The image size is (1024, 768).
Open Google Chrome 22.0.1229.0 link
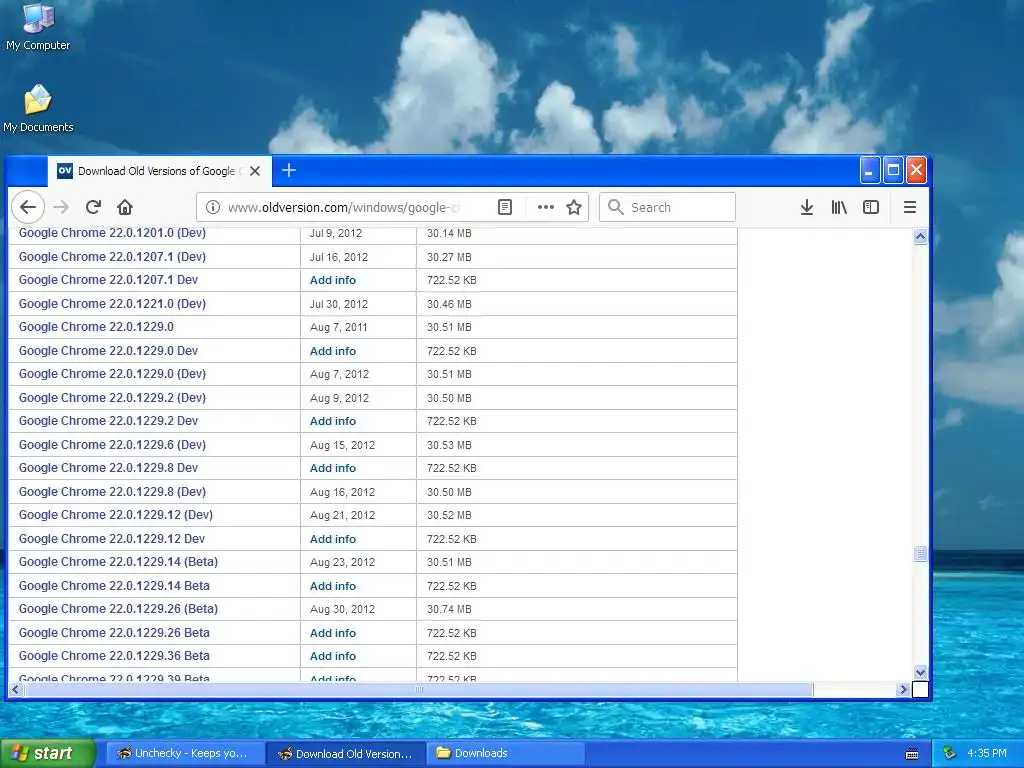[96, 327]
